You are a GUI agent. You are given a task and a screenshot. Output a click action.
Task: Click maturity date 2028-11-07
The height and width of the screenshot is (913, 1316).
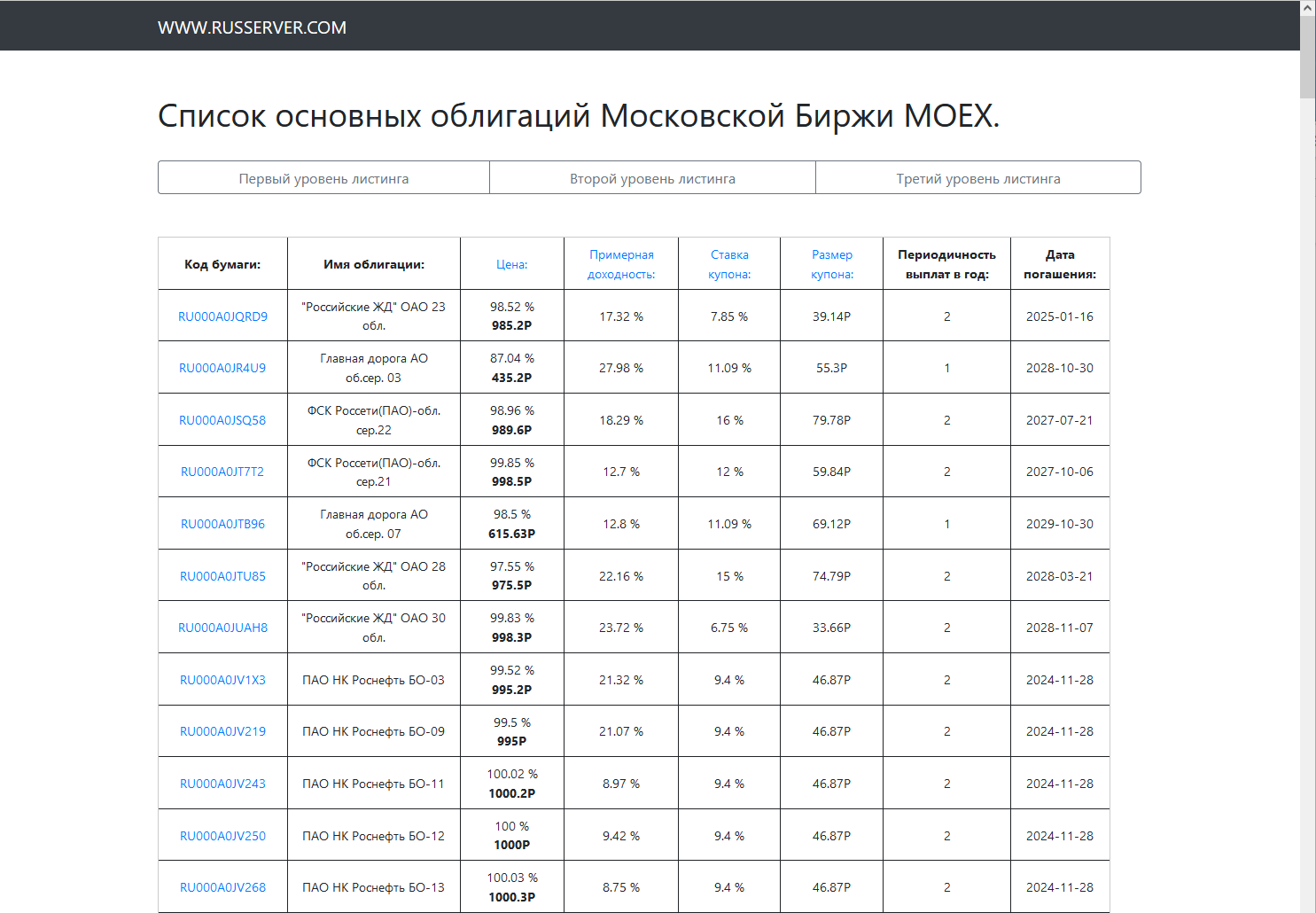coord(1060,628)
